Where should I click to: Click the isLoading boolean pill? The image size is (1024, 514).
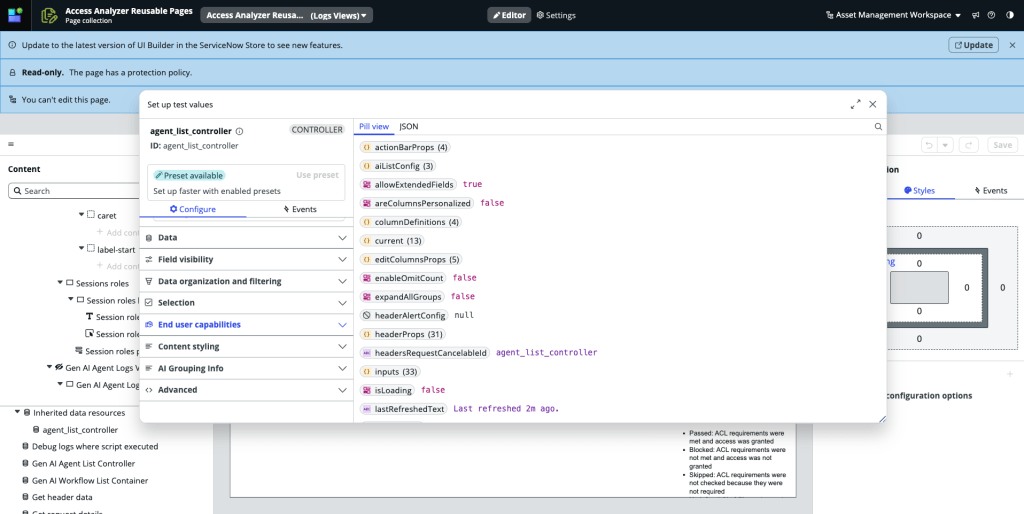387,391
